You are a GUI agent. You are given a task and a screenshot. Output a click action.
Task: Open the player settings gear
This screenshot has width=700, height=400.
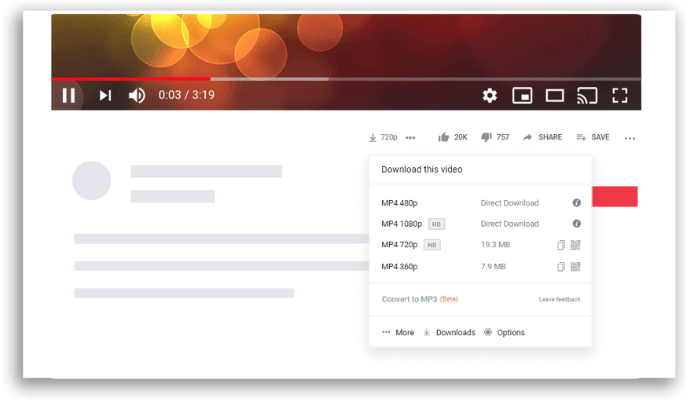coord(490,95)
